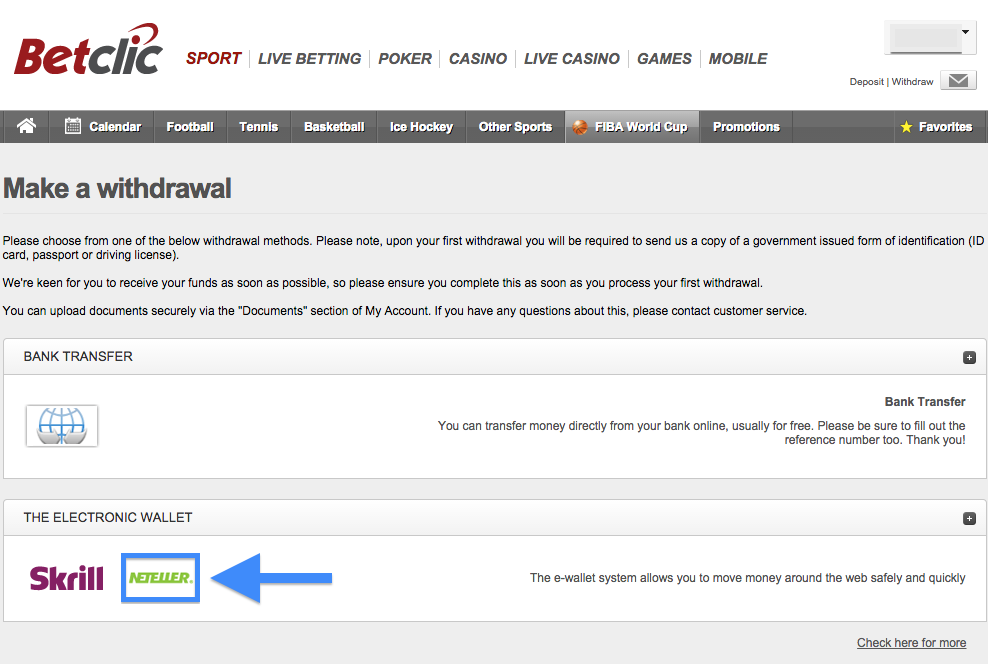Open the Favorites tab
This screenshot has height=664, width=988.
click(x=940, y=127)
